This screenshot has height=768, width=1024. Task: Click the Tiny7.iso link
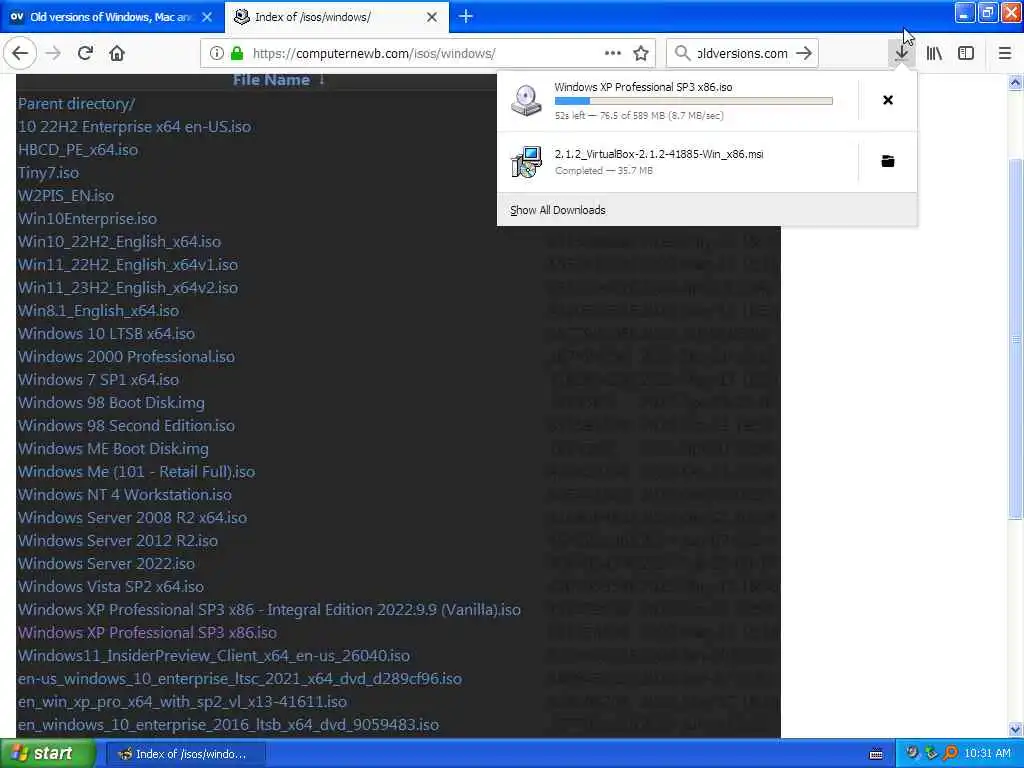[x=48, y=172]
